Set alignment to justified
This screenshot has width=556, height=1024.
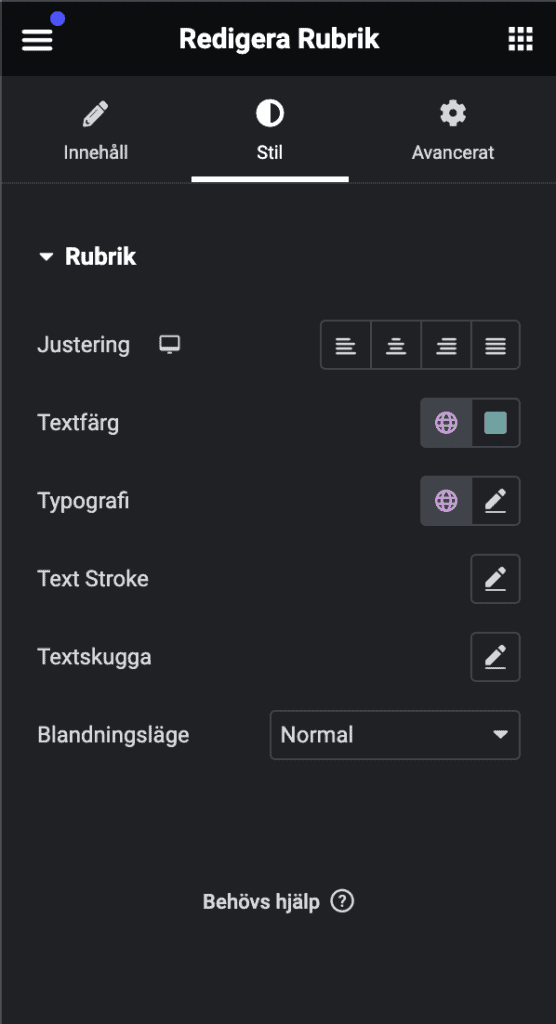(496, 345)
